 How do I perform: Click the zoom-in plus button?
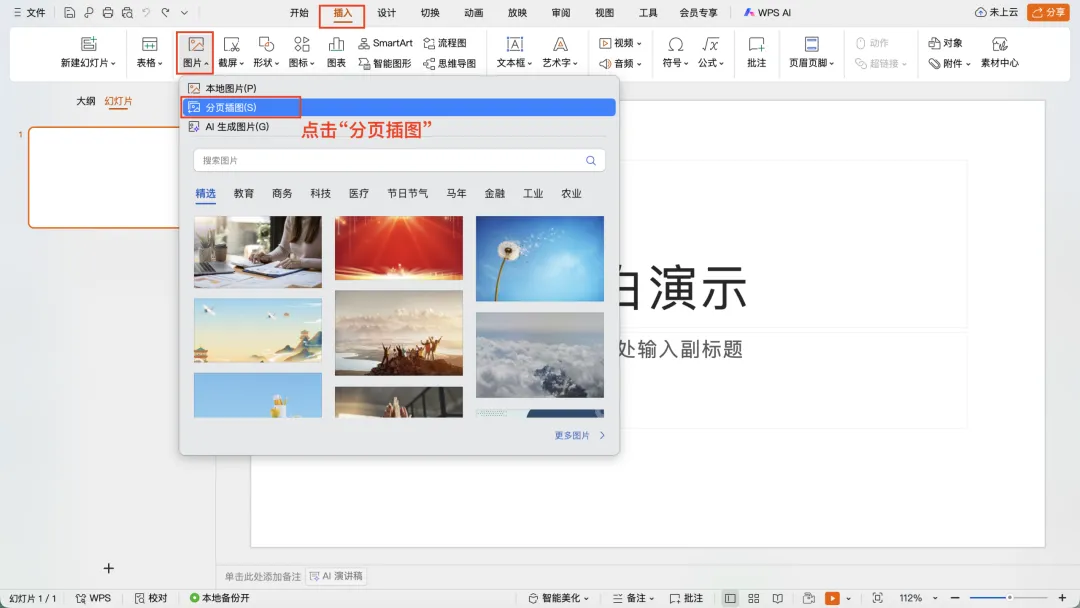tap(1062, 598)
